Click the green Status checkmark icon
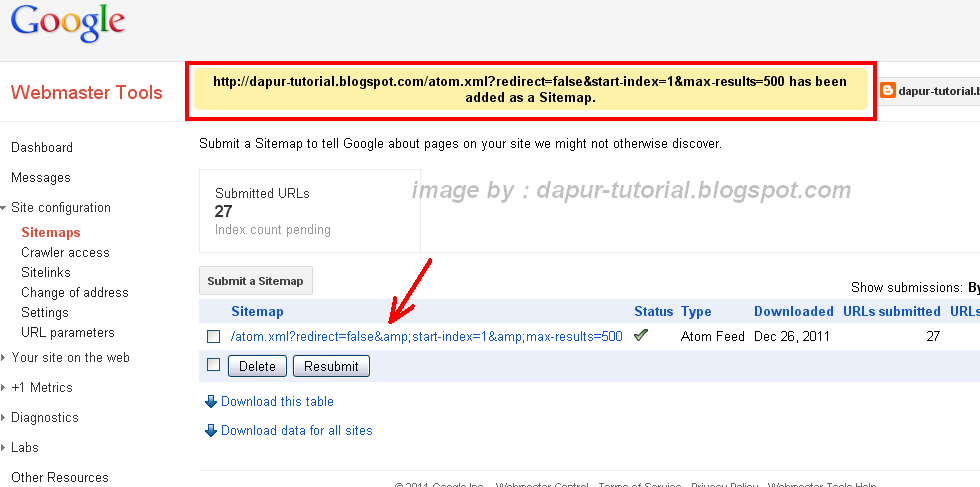Viewport: 980px width, 487px height. coord(640,336)
